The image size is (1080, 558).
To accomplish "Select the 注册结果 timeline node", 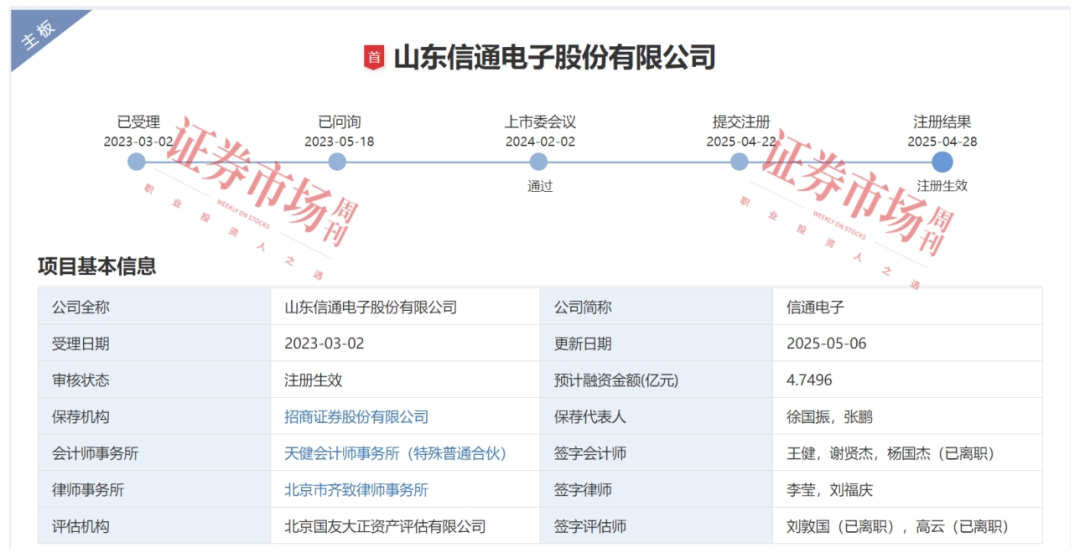I will (942, 162).
